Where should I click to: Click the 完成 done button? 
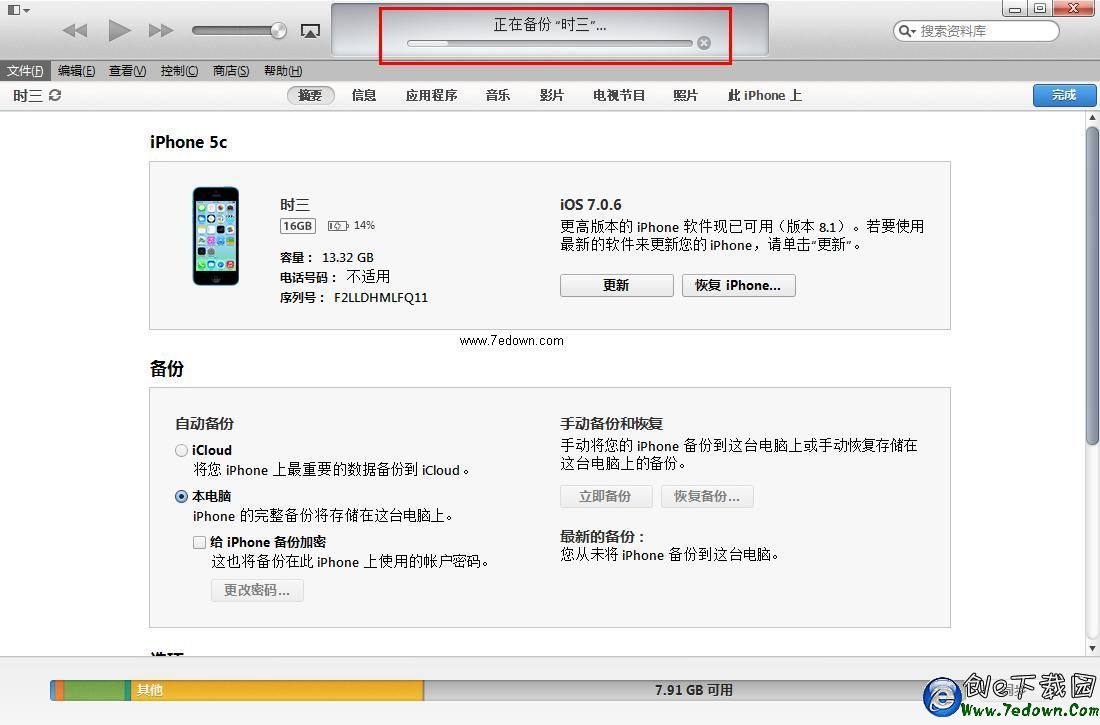click(x=1063, y=95)
